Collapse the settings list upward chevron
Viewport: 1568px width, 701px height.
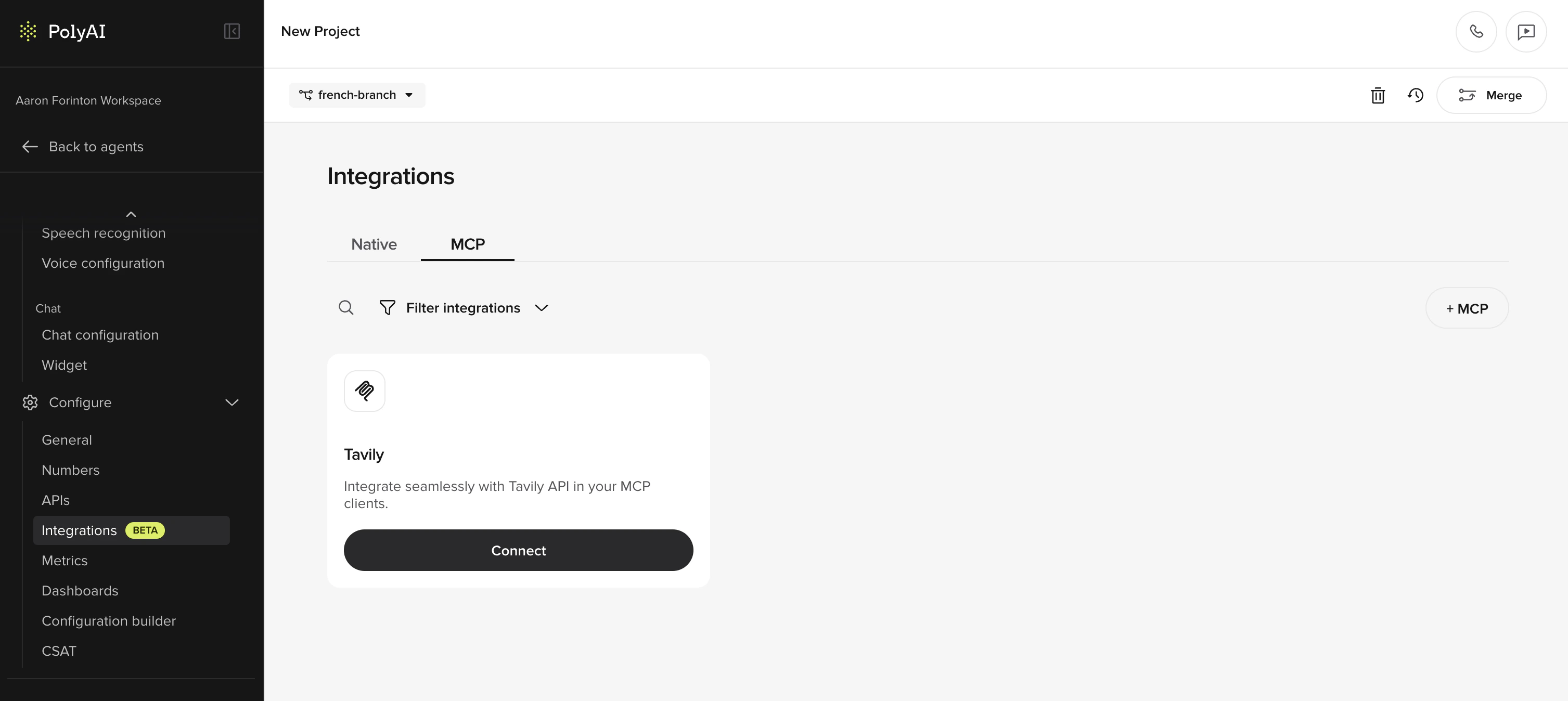(x=130, y=214)
